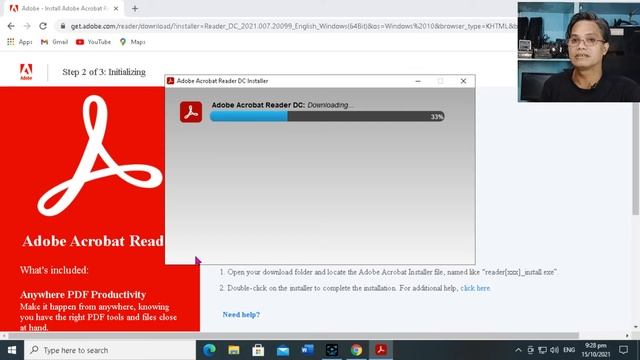
Task: Open network status tray icon
Action: (542, 350)
